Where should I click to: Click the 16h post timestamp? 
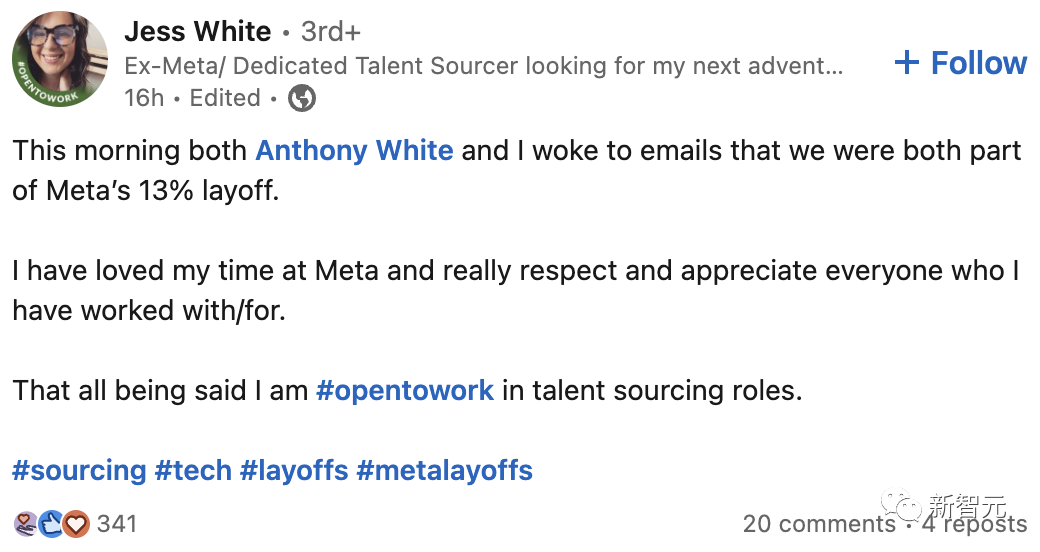(144, 98)
